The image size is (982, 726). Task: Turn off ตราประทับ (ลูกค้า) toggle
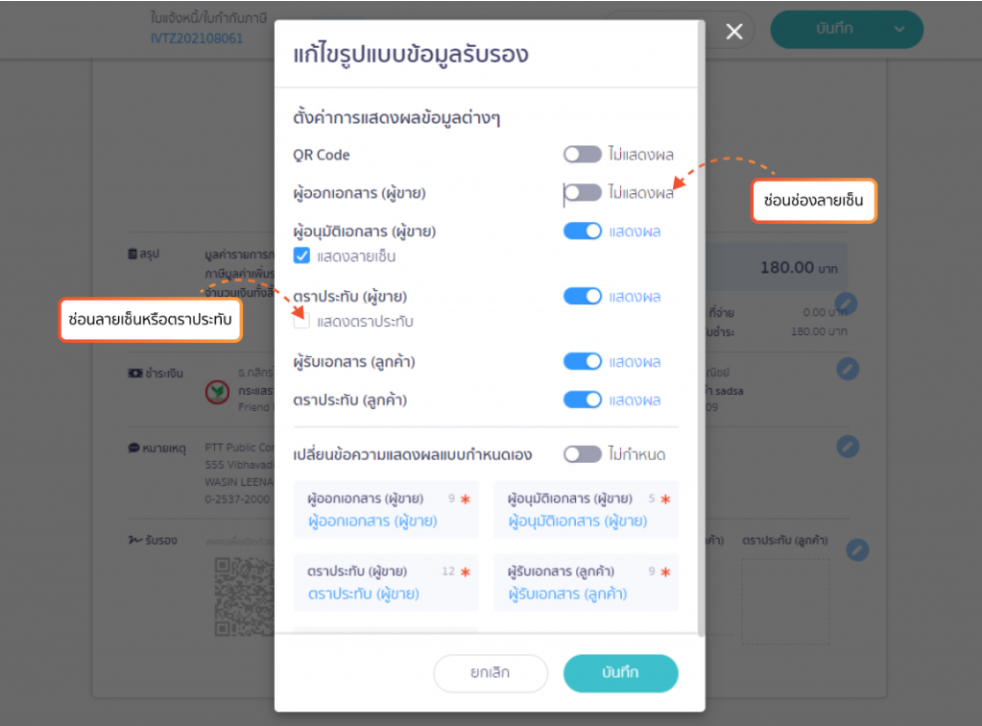(x=582, y=400)
